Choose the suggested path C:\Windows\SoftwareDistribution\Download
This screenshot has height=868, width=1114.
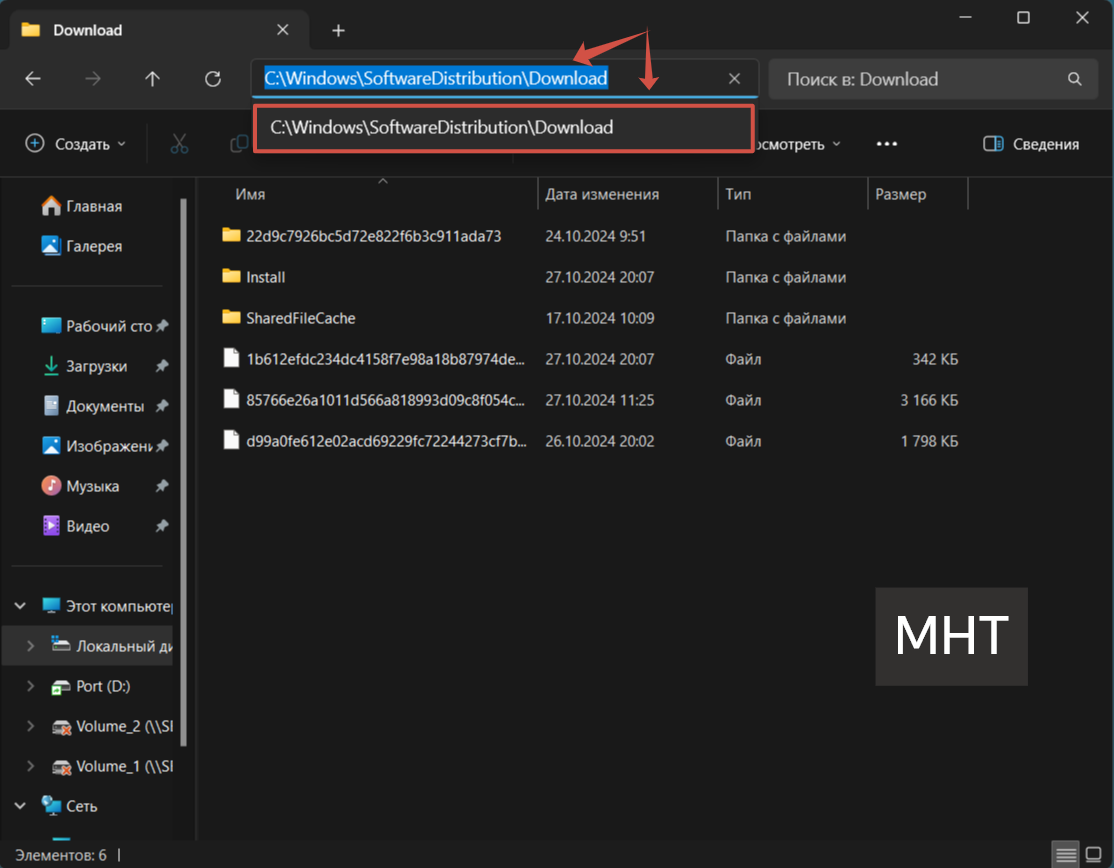click(503, 128)
